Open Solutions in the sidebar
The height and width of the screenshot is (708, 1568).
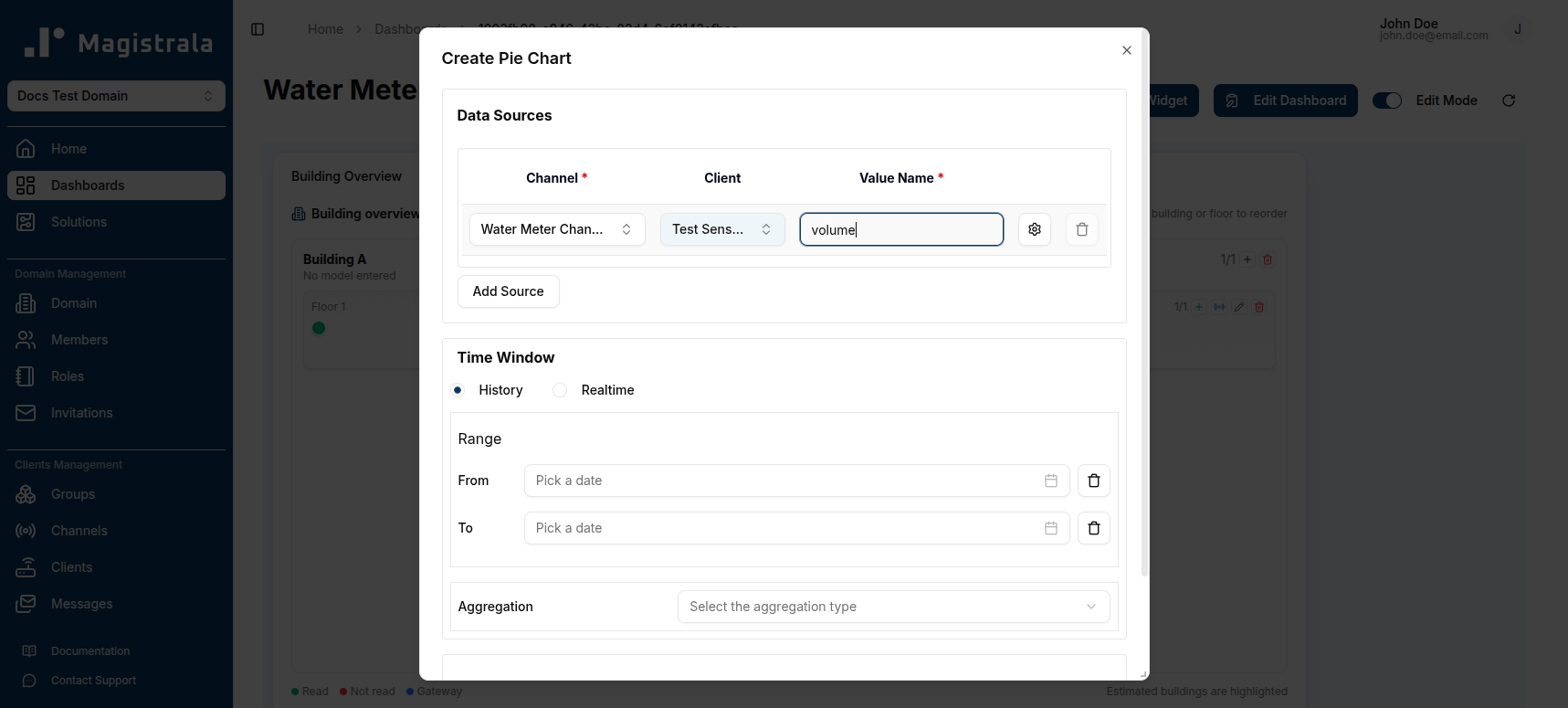pos(116,222)
